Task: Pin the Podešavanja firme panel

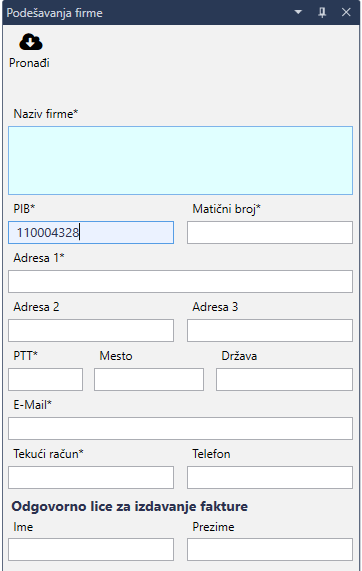Action: pyautogui.click(x=322, y=12)
